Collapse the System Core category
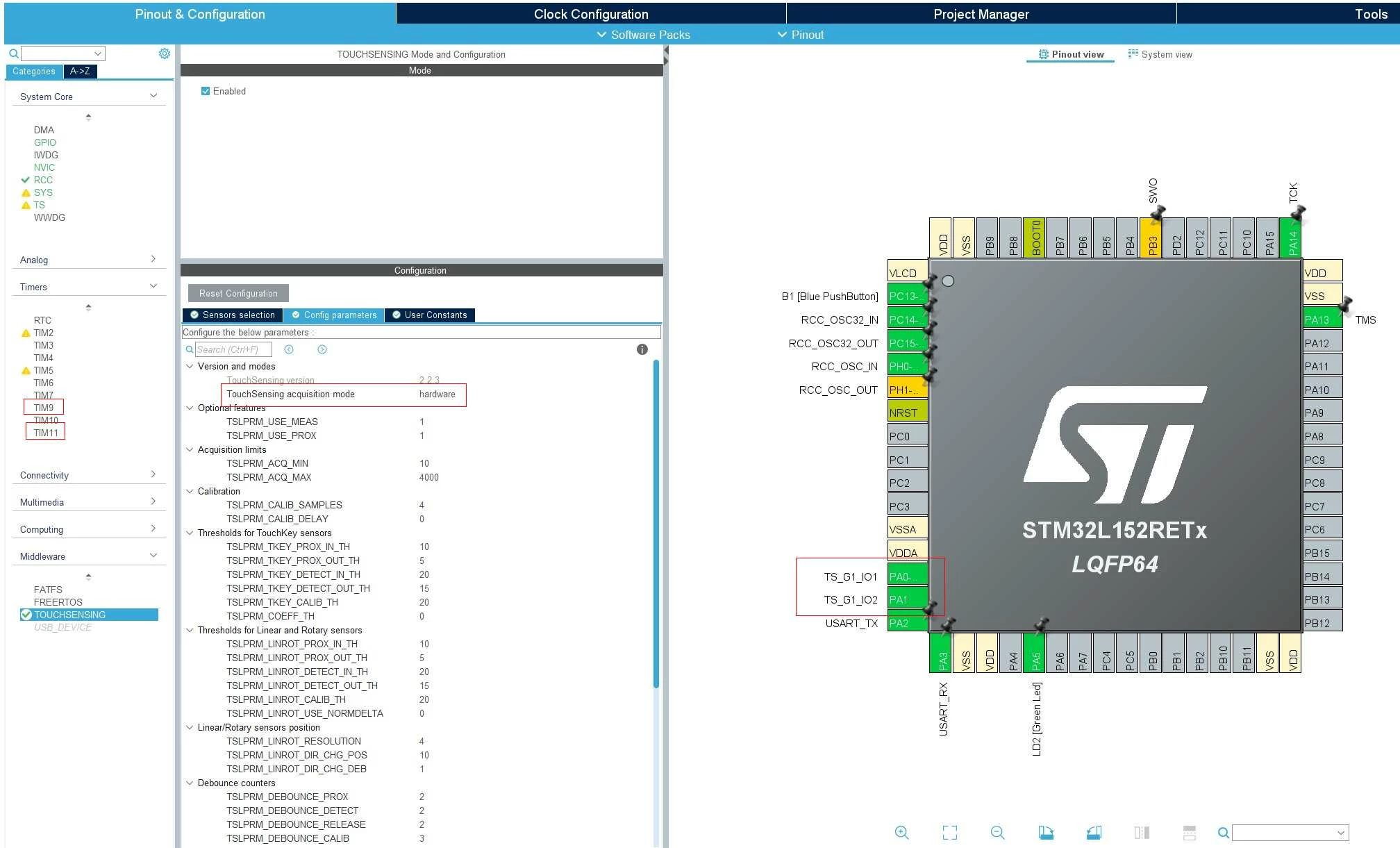Screen dimensions: 1400x848 (x=153, y=96)
